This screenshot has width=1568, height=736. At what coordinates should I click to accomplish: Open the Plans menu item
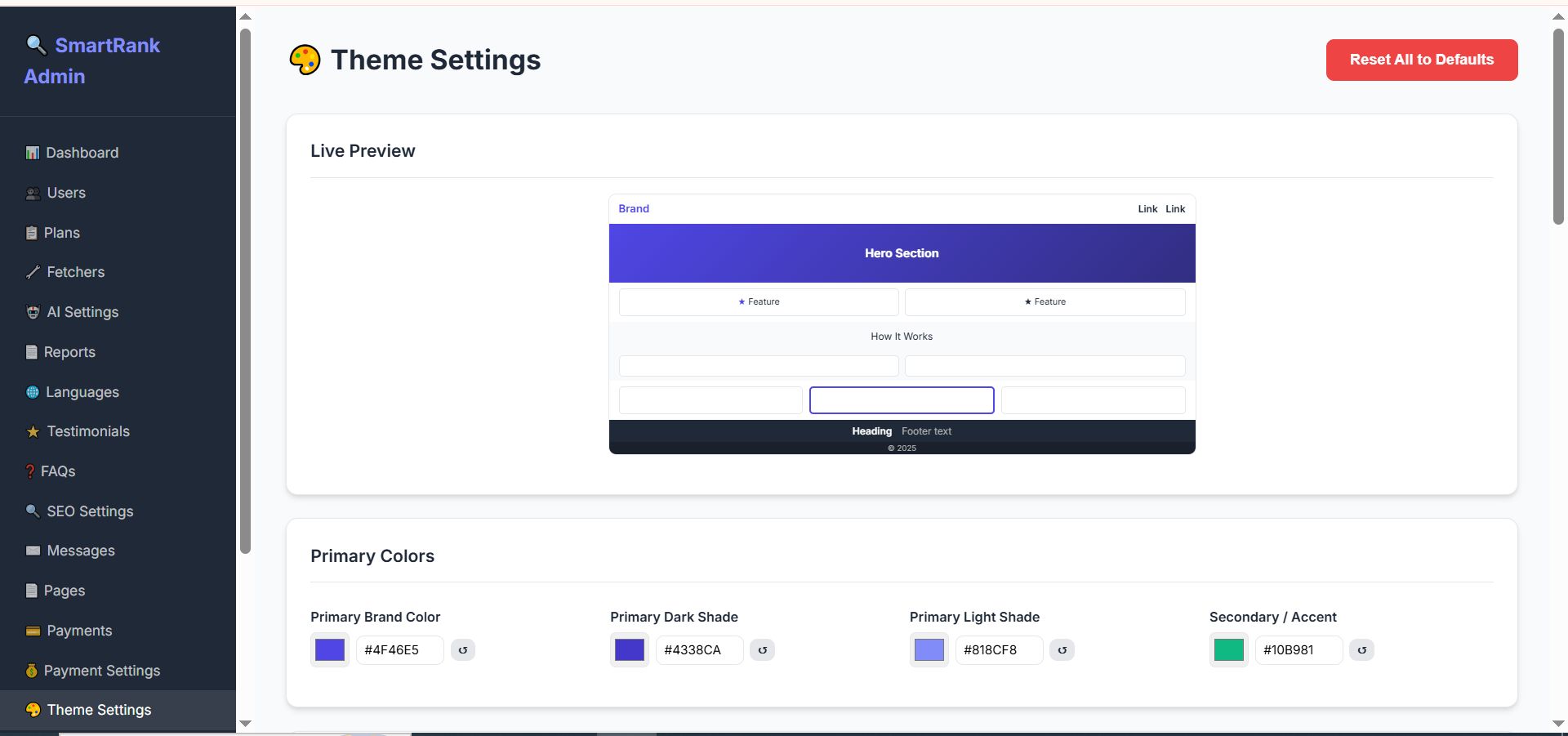61,233
